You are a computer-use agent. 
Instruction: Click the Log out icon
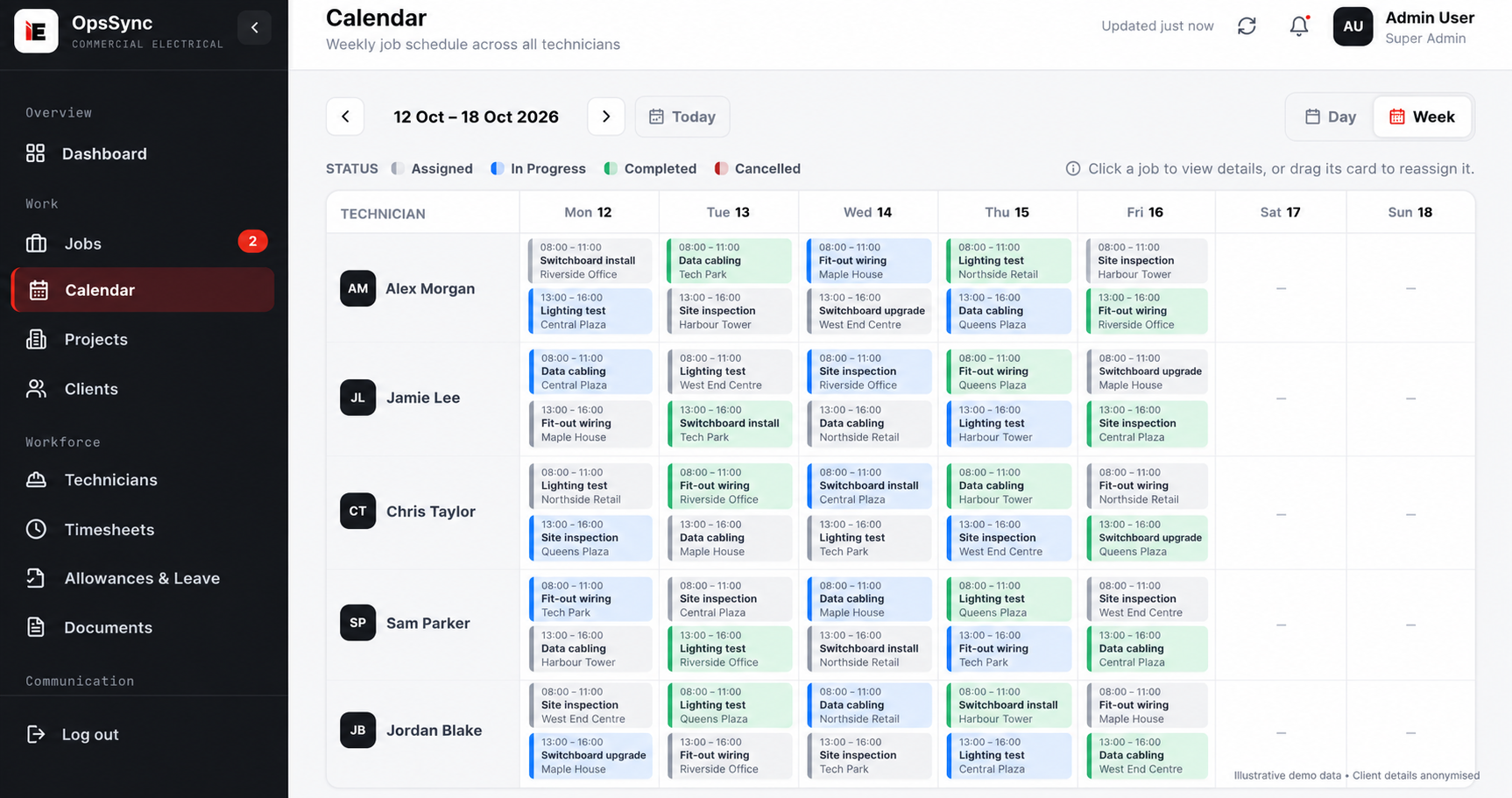36,734
